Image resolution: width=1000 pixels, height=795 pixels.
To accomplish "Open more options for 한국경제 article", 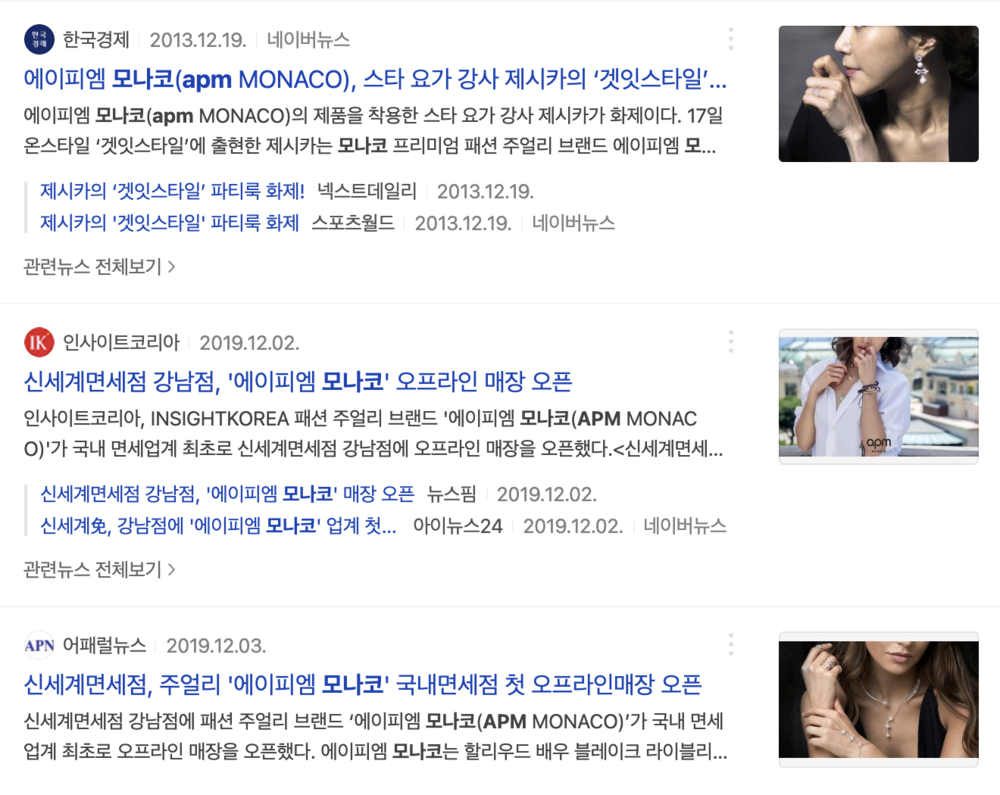I will point(731,40).
